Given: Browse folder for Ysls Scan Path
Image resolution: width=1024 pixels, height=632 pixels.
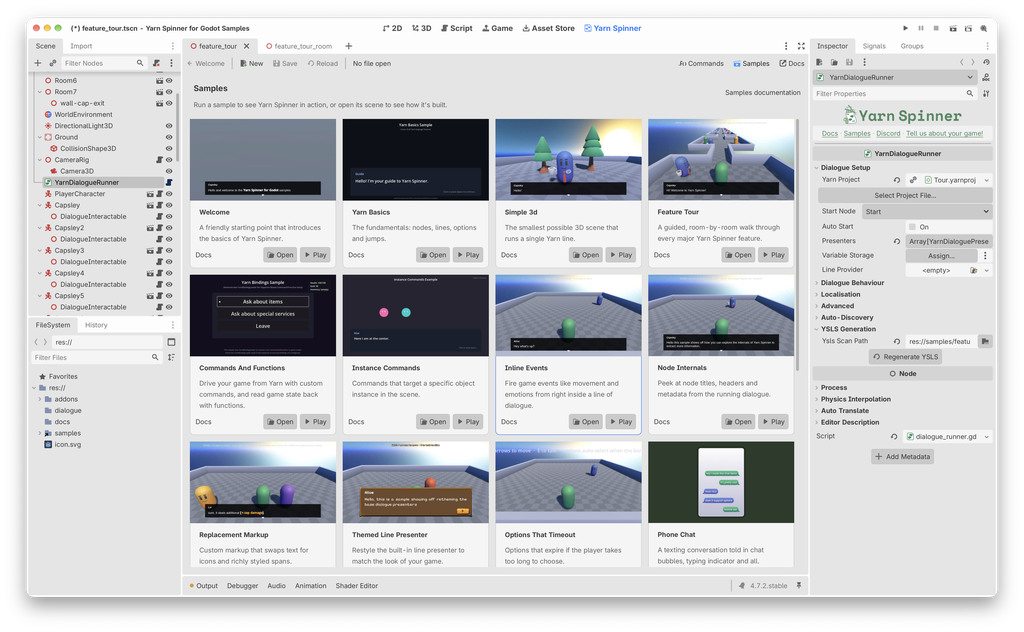Looking at the screenshot, I should point(985,341).
